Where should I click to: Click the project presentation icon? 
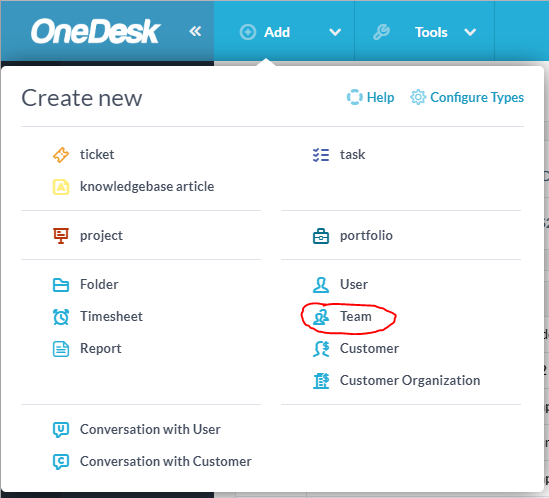[61, 236]
